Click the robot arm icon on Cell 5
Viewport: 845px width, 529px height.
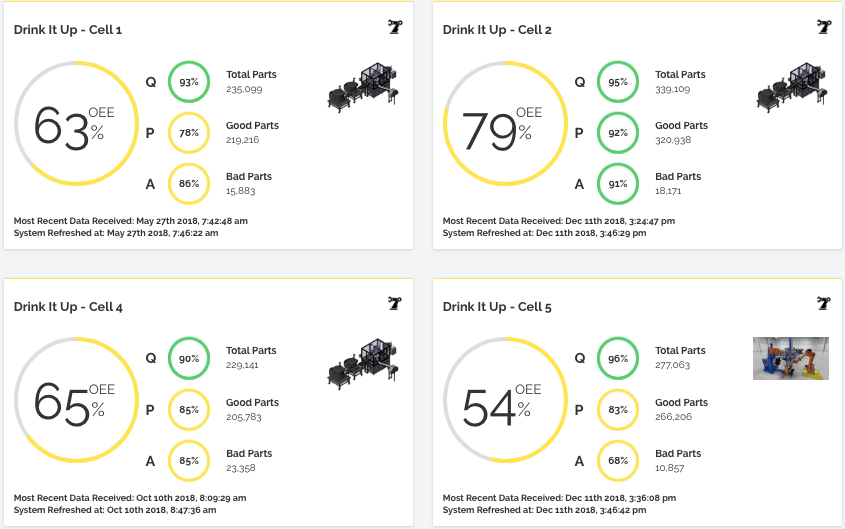(824, 304)
